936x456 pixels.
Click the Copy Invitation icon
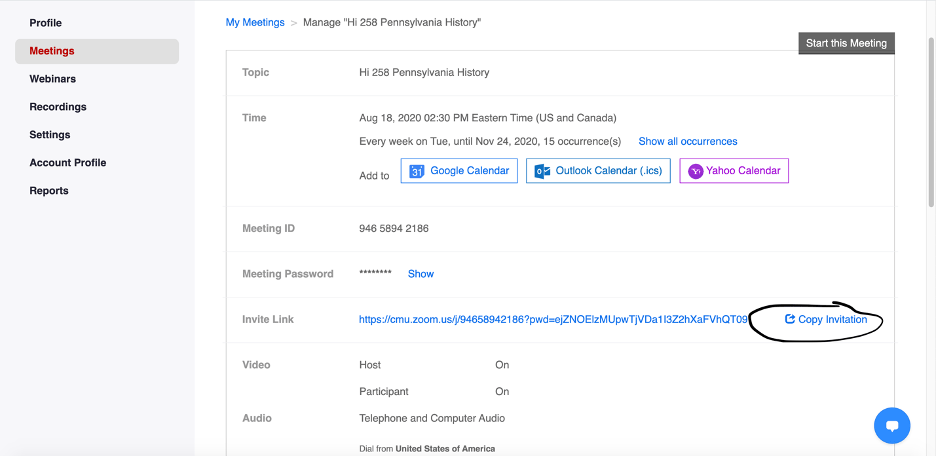pyautogui.click(x=790, y=320)
